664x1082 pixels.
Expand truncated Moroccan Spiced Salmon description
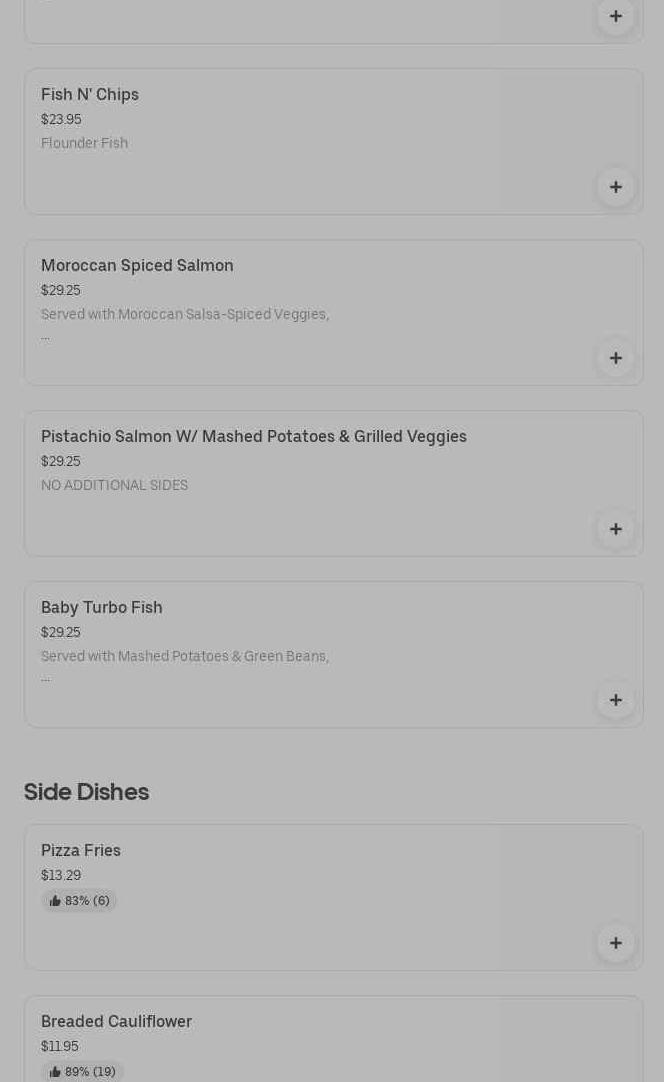tap(45, 337)
